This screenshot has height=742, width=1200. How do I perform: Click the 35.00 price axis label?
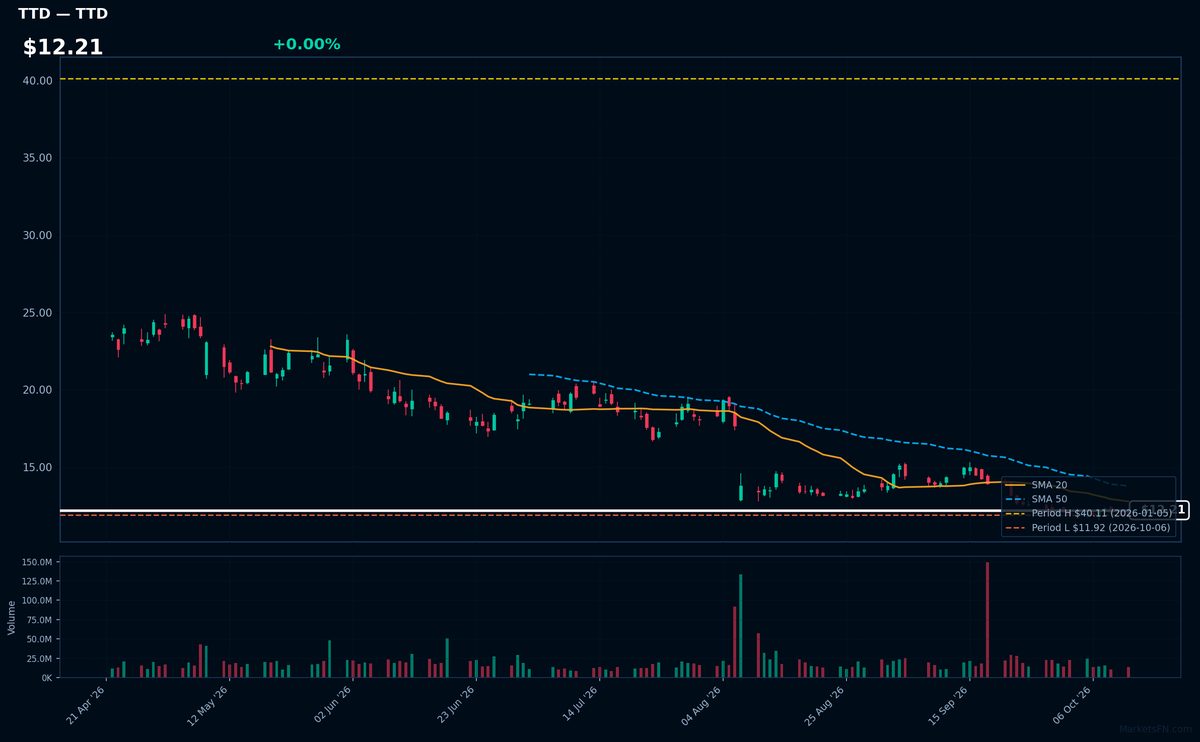[x=38, y=158]
